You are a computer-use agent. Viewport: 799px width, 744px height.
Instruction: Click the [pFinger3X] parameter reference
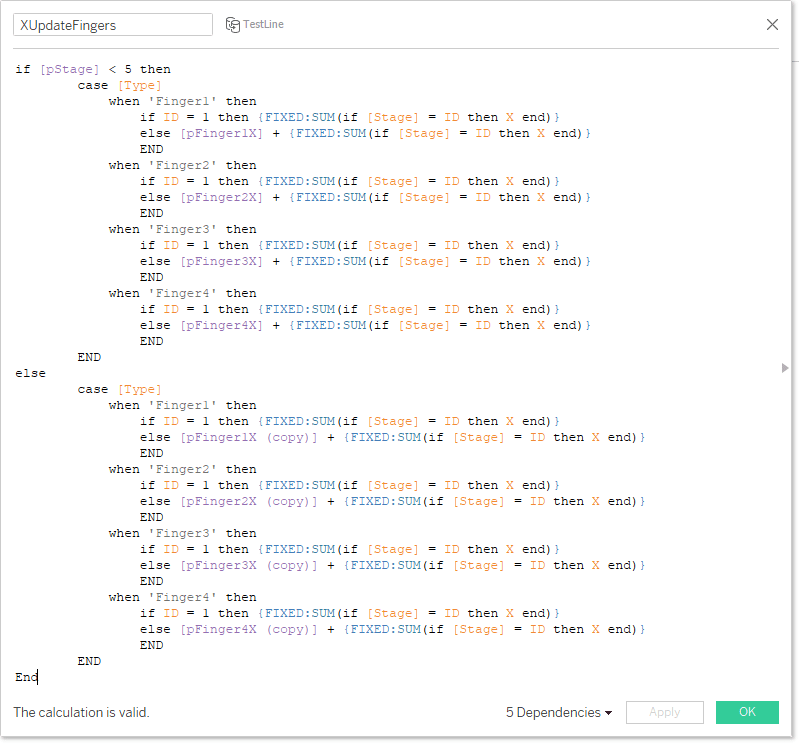221,261
